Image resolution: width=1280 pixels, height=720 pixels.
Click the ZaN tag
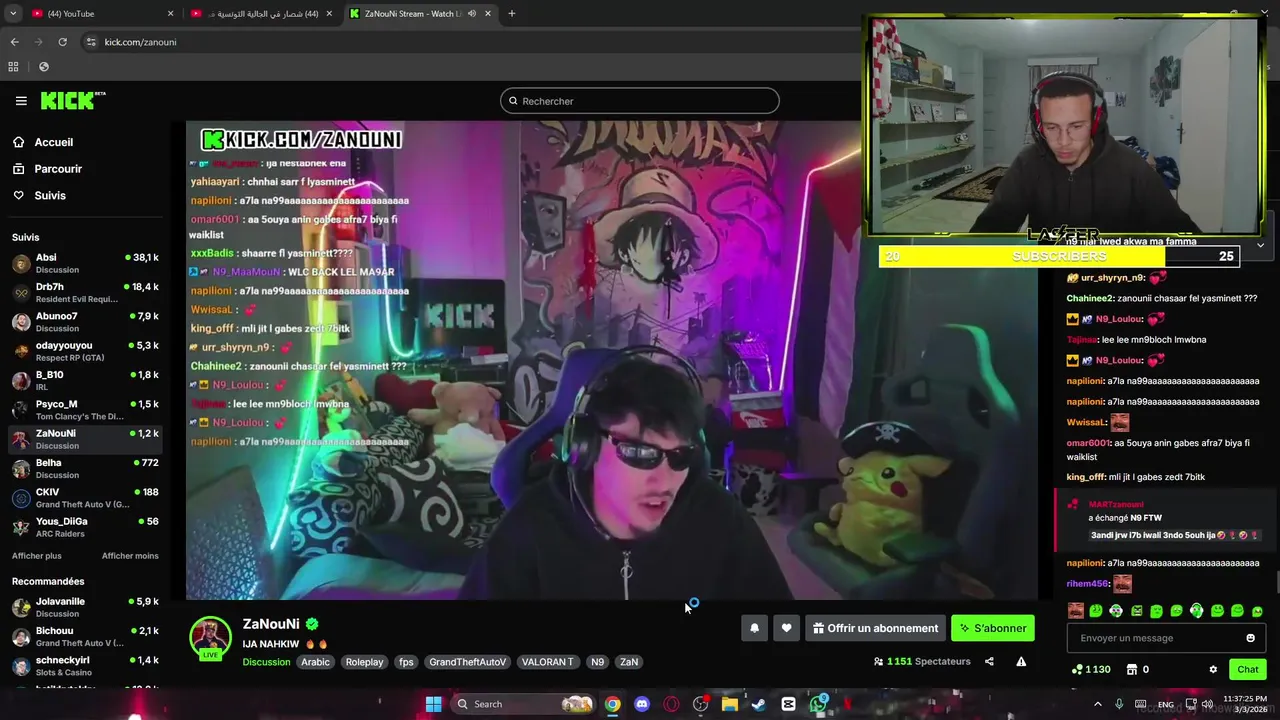point(629,662)
